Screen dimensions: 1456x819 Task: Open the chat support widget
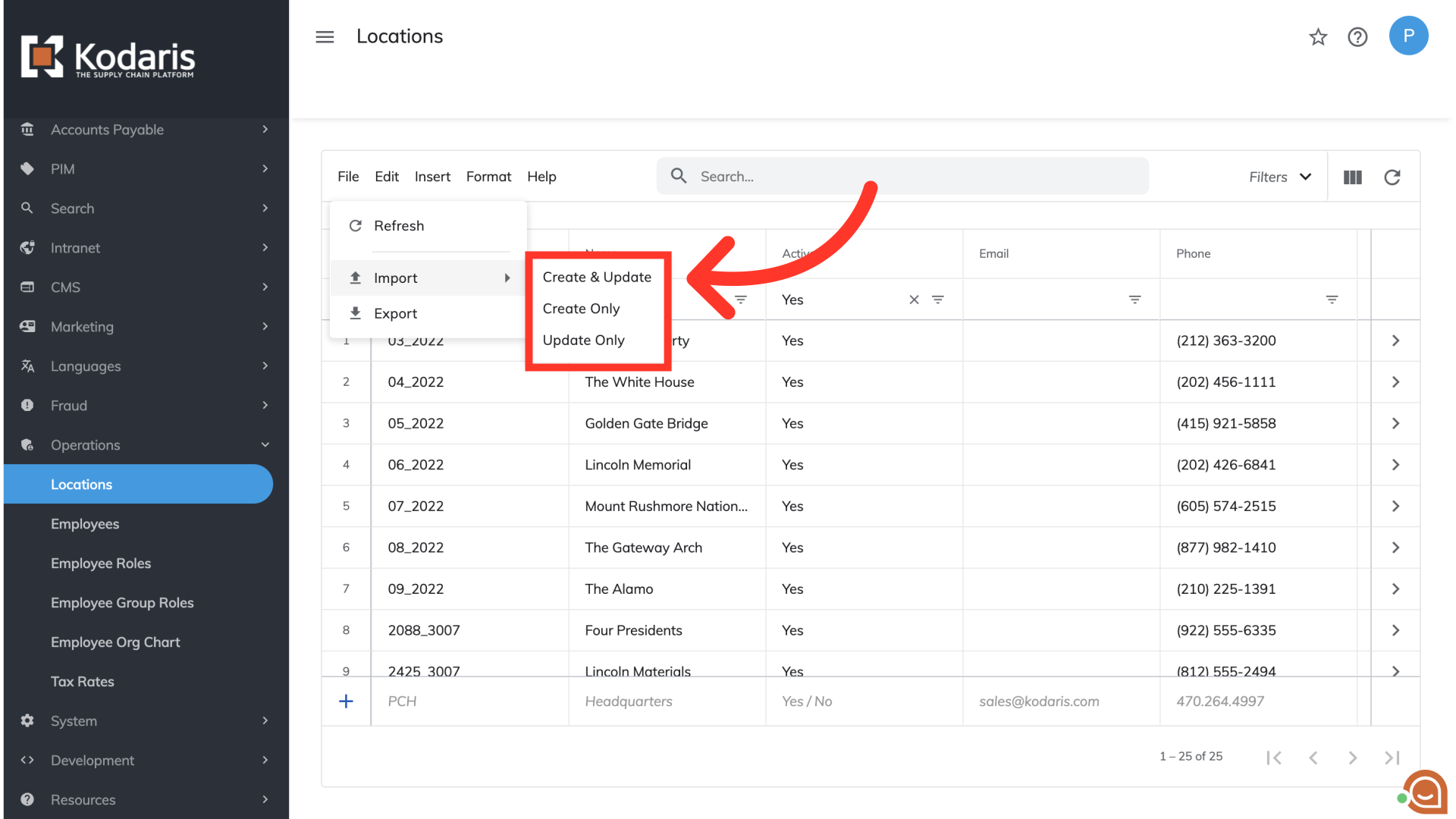click(1424, 792)
